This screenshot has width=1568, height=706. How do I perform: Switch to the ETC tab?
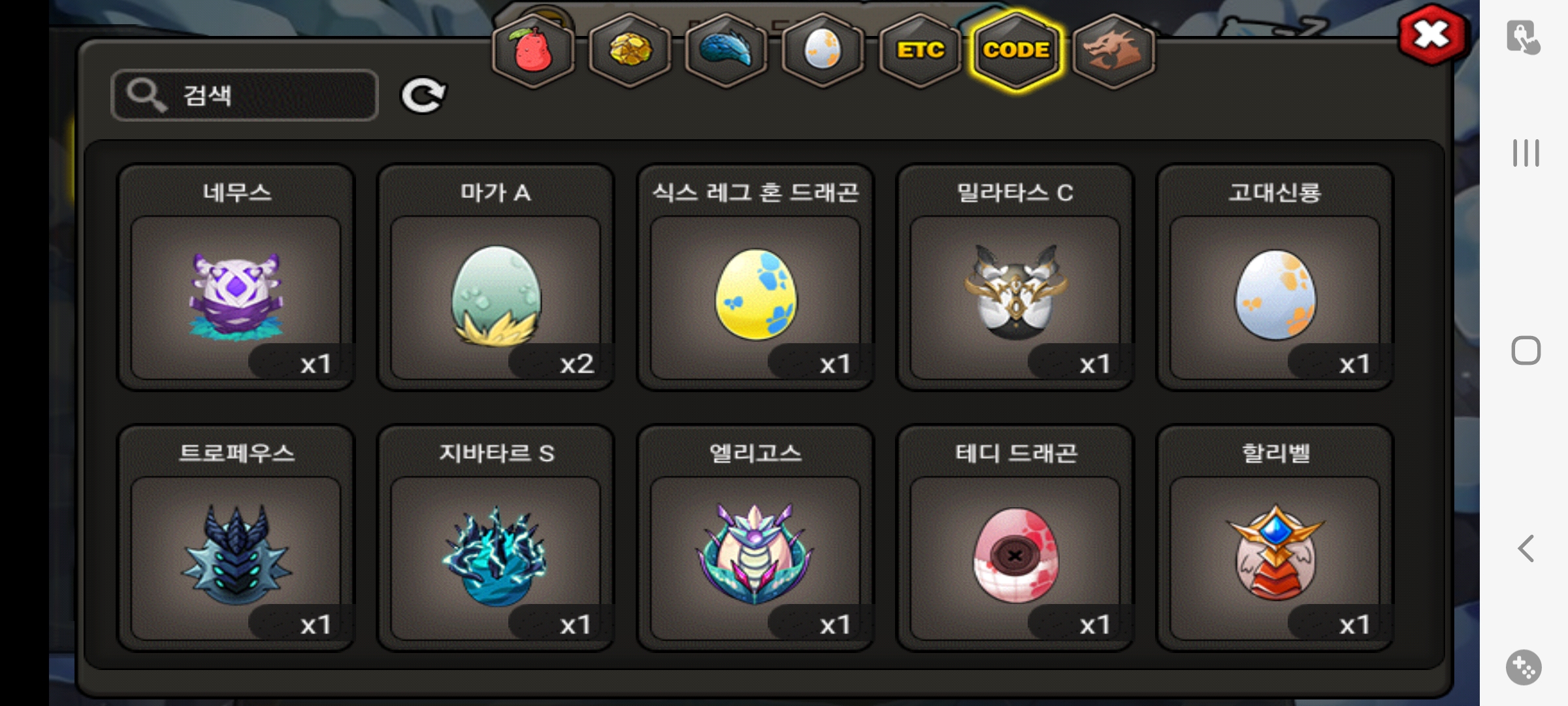[x=920, y=51]
